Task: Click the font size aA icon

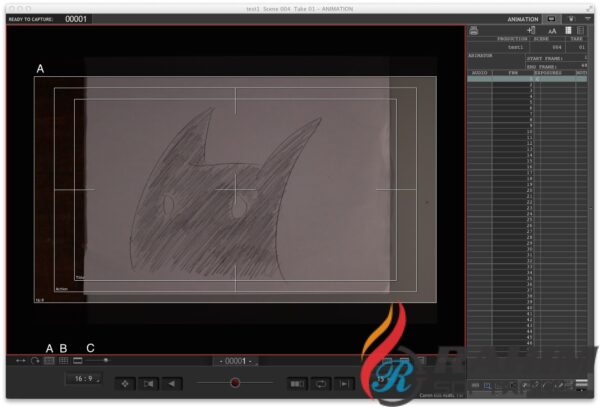Action: tap(552, 31)
